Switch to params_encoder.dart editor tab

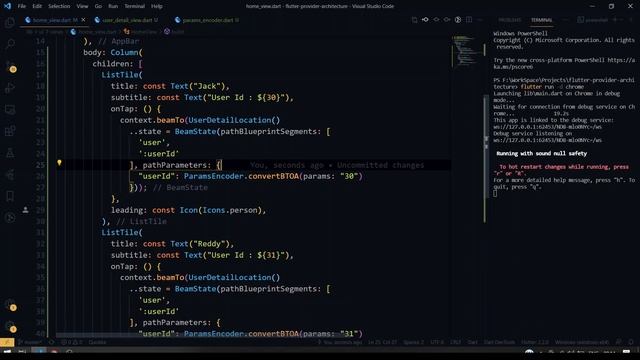pyautogui.click(x=208, y=20)
